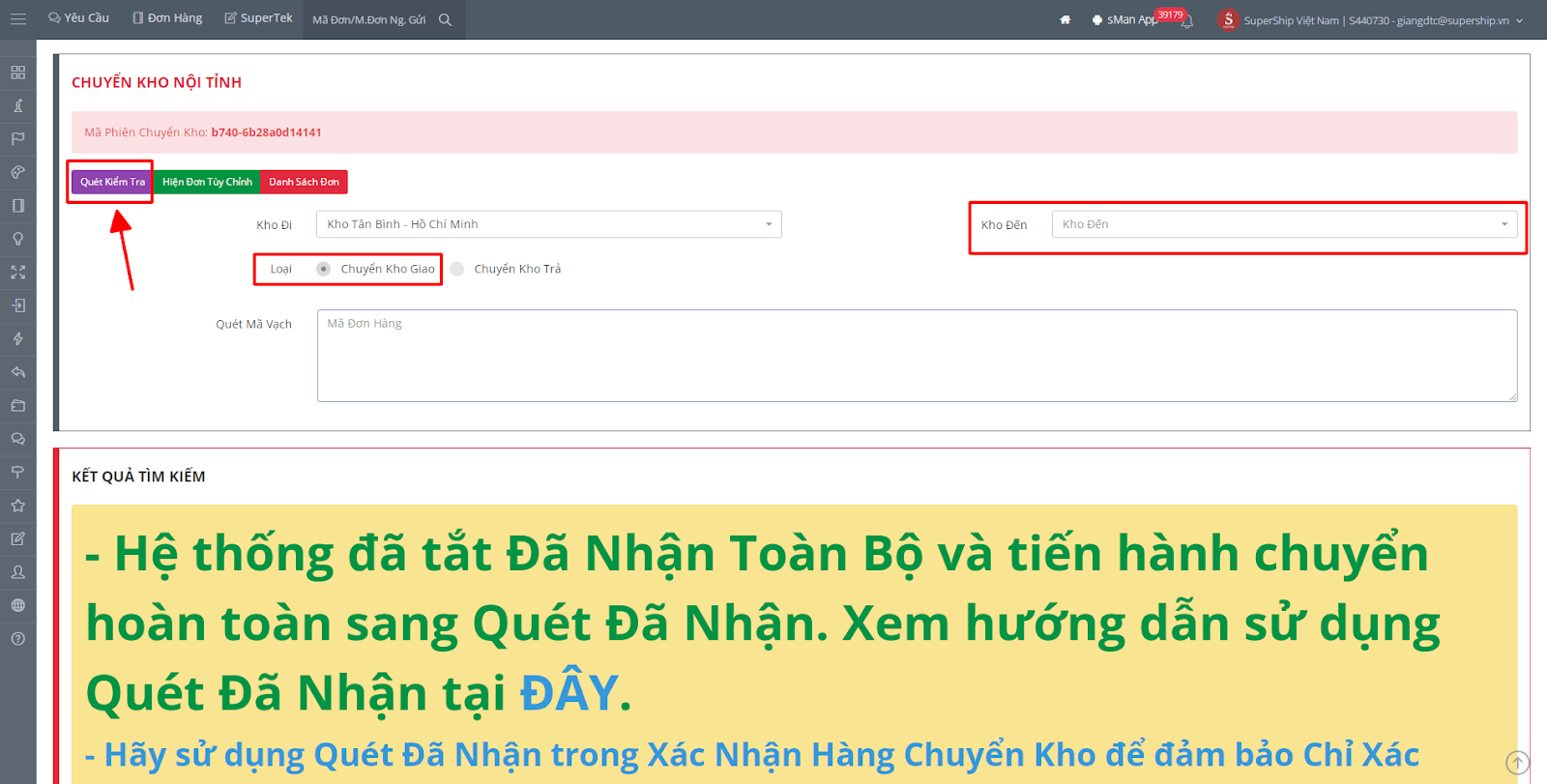The width and height of the screenshot is (1547, 784).
Task: Open the chat bubbles sidebar icon
Action: 17,439
